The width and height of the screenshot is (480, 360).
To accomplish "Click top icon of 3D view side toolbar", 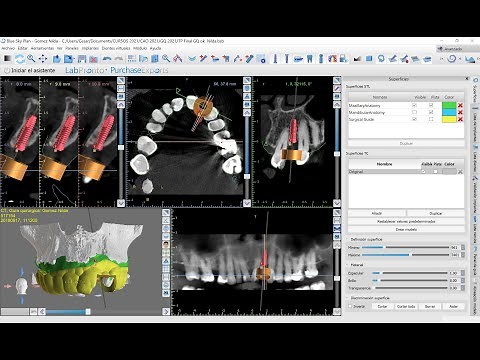I will coord(166,212).
